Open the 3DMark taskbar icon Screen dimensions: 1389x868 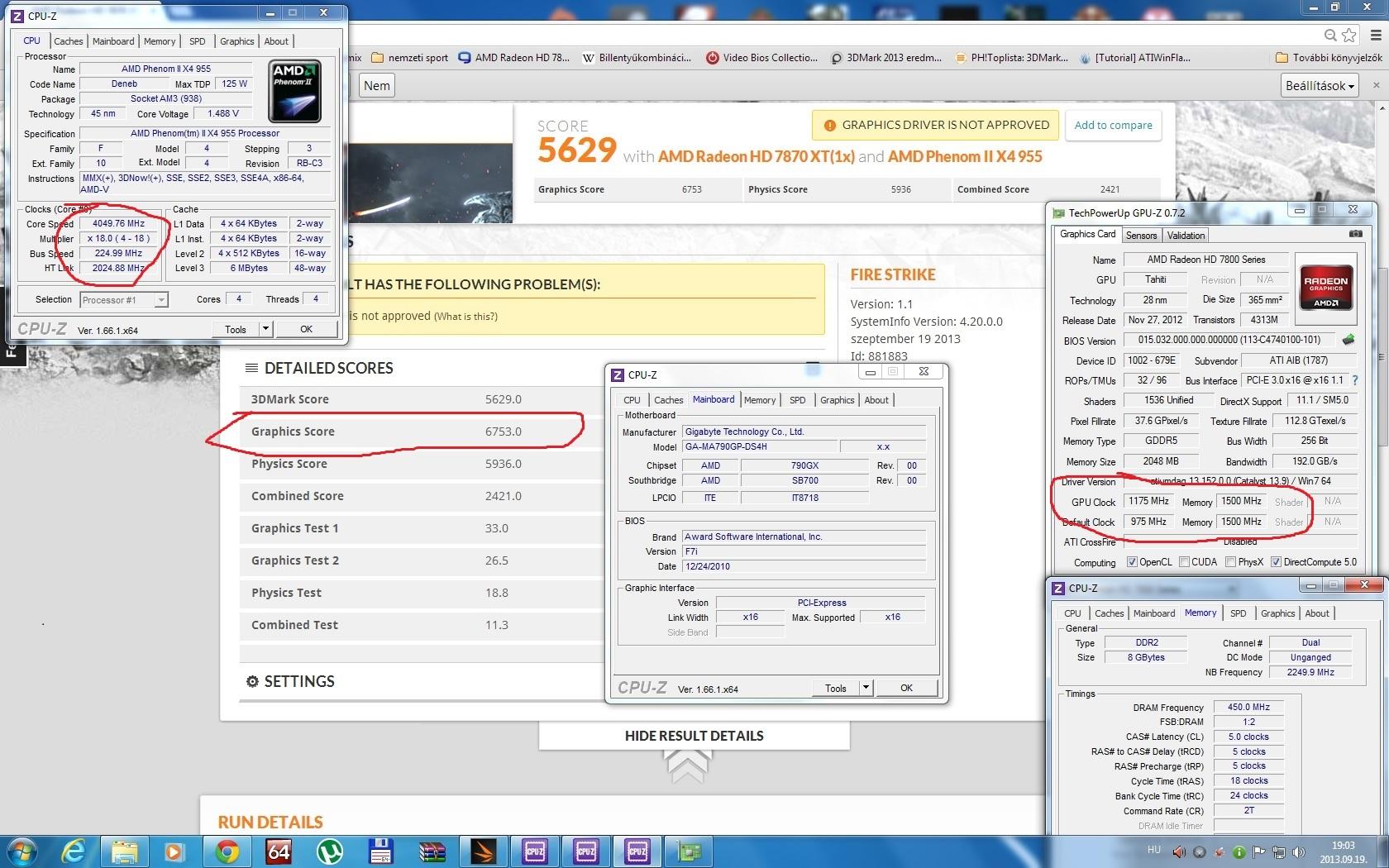coord(484,851)
